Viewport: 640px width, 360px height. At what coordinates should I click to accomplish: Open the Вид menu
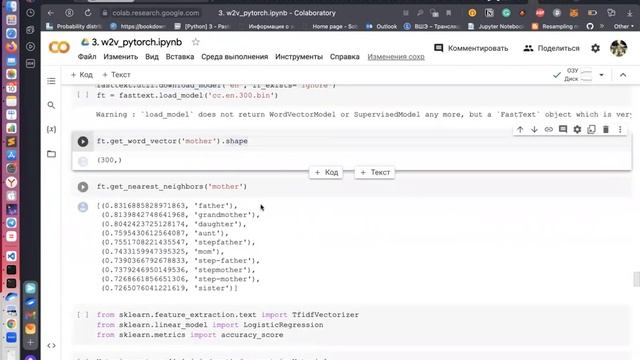click(152, 57)
